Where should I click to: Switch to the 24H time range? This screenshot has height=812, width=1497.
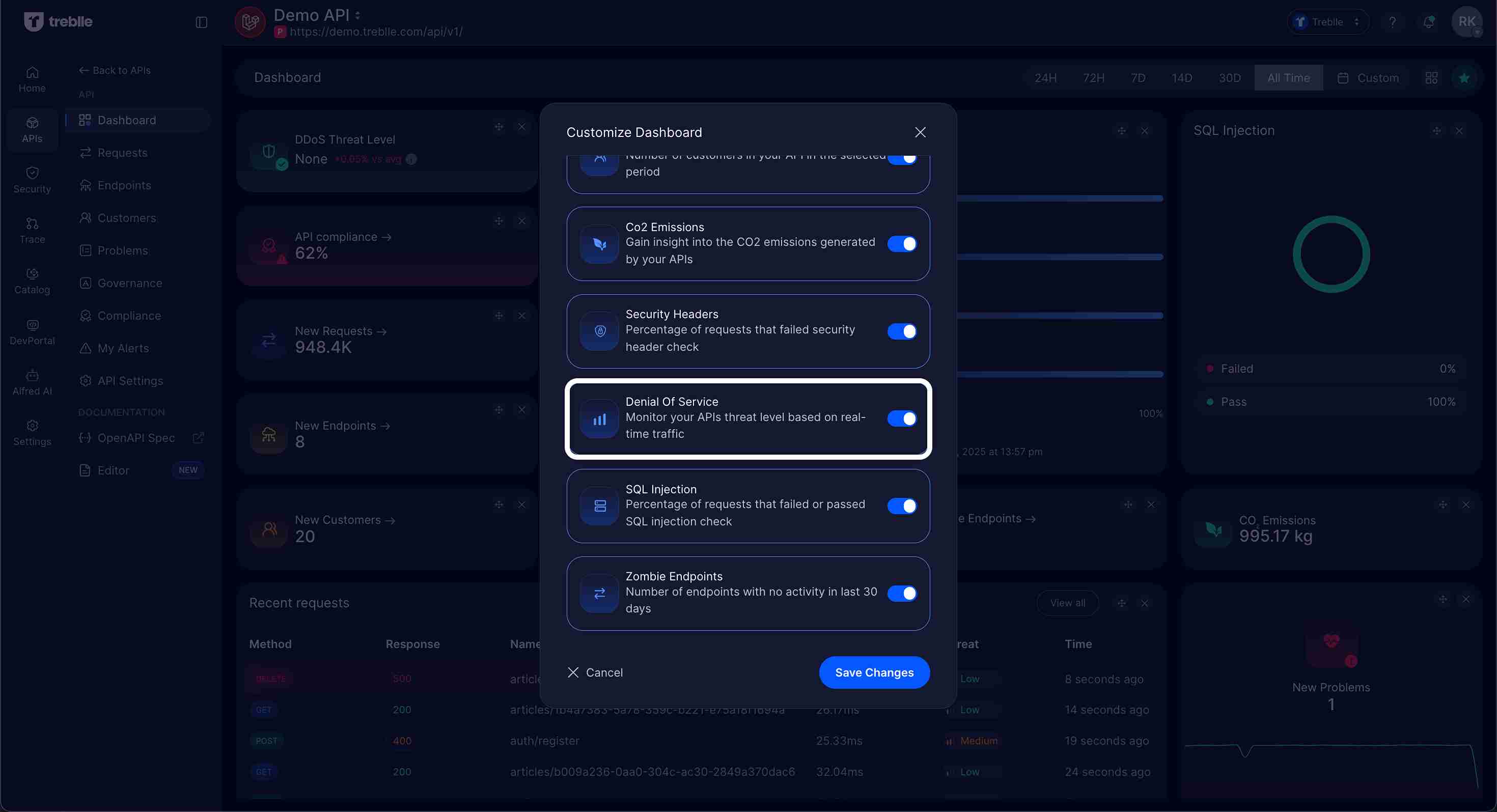tap(1045, 77)
